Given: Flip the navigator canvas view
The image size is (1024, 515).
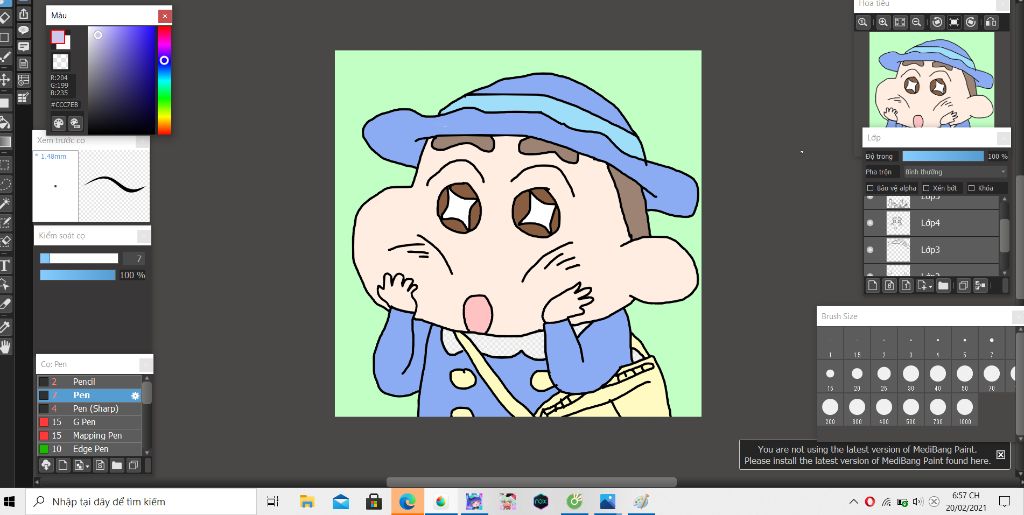Looking at the screenshot, I should pyautogui.click(x=991, y=22).
